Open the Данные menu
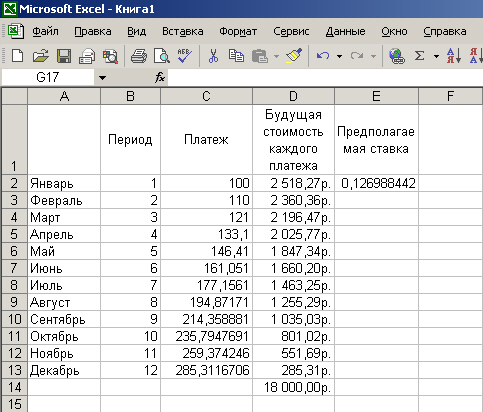Image resolution: width=483 pixels, height=412 pixels. 345,31
